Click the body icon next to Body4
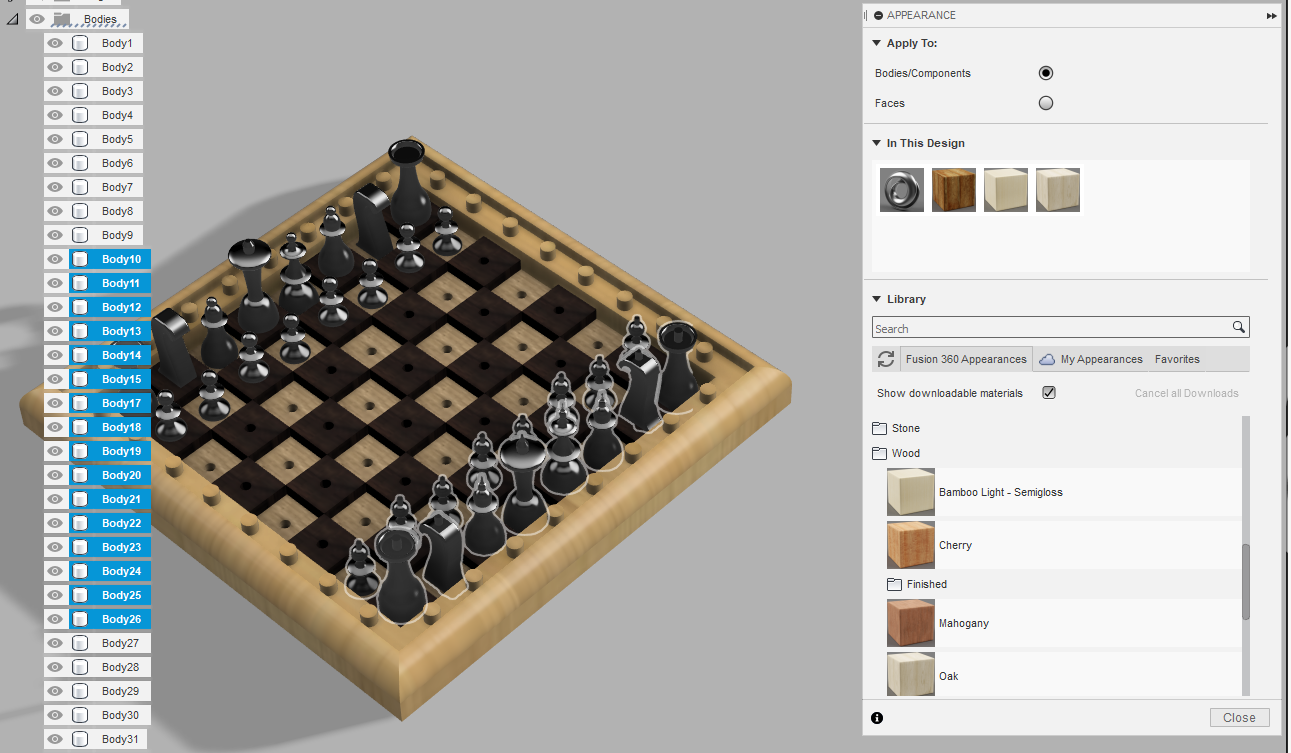 (80, 115)
